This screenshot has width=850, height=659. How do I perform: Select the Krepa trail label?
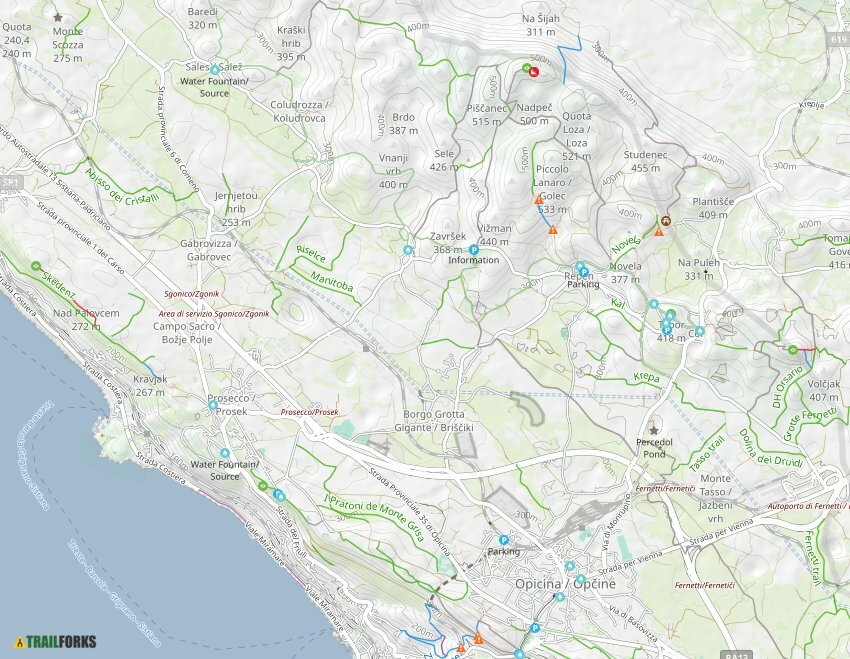[x=646, y=377]
